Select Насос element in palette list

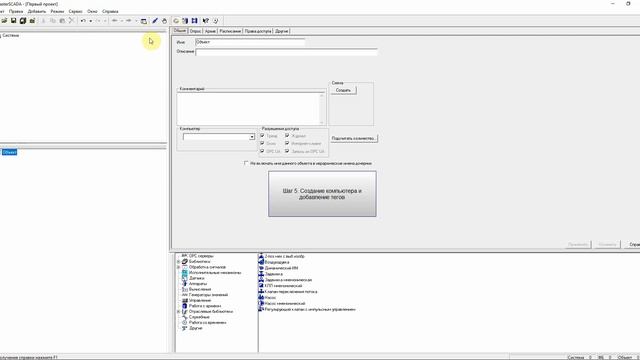click(270, 298)
